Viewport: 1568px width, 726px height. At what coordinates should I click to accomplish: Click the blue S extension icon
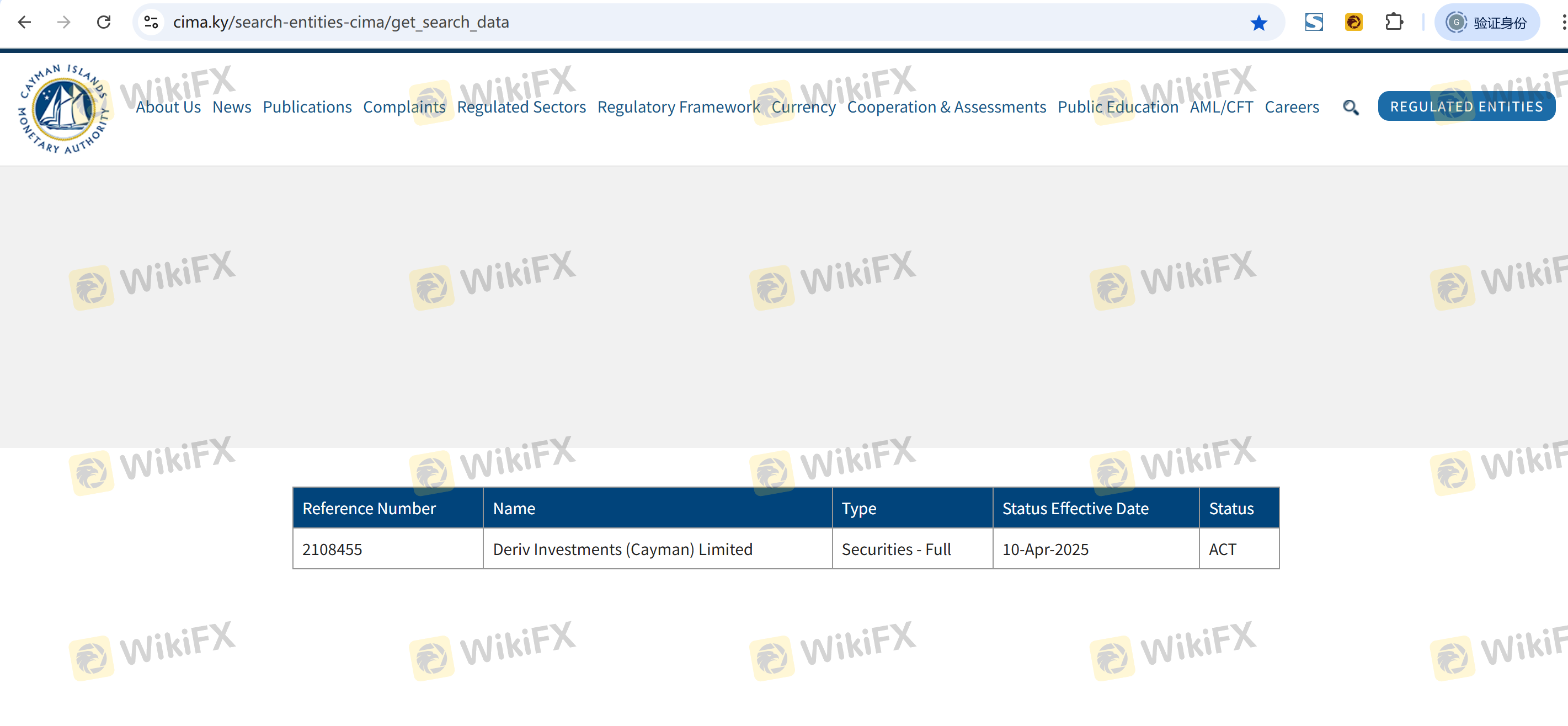tap(1314, 23)
